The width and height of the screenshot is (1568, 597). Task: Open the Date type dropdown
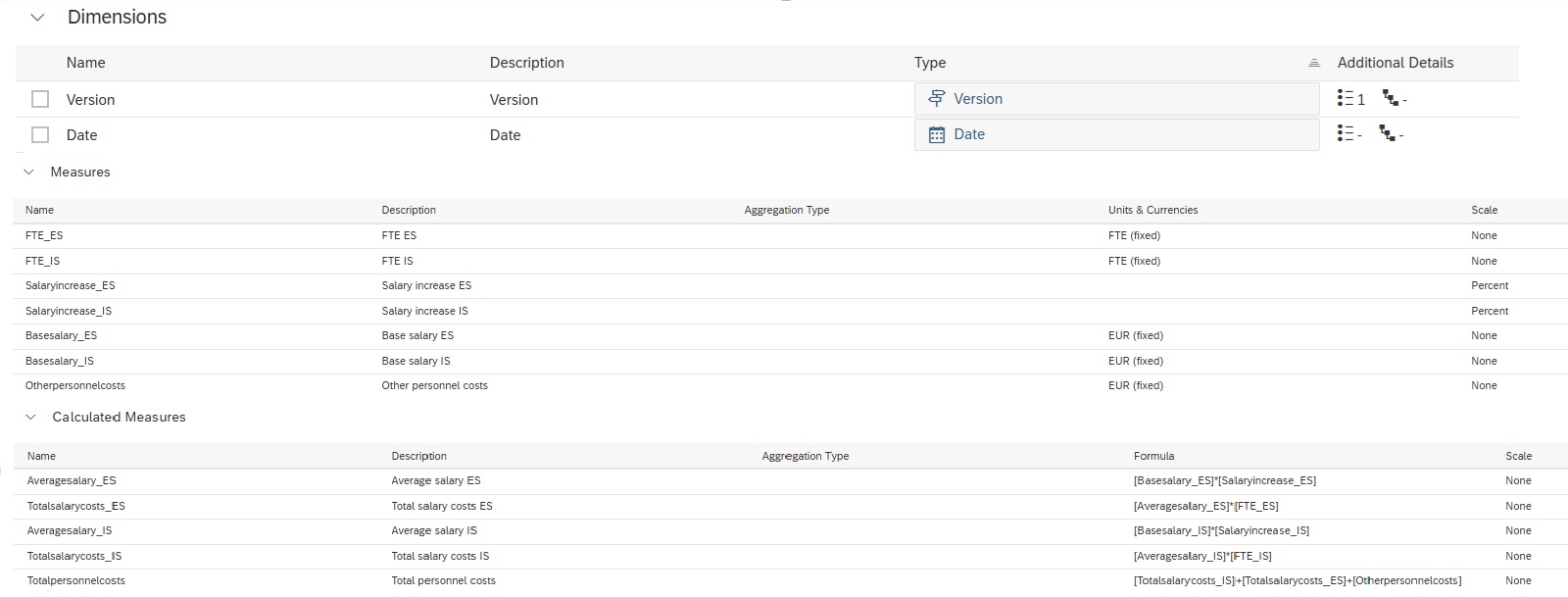(x=1116, y=134)
